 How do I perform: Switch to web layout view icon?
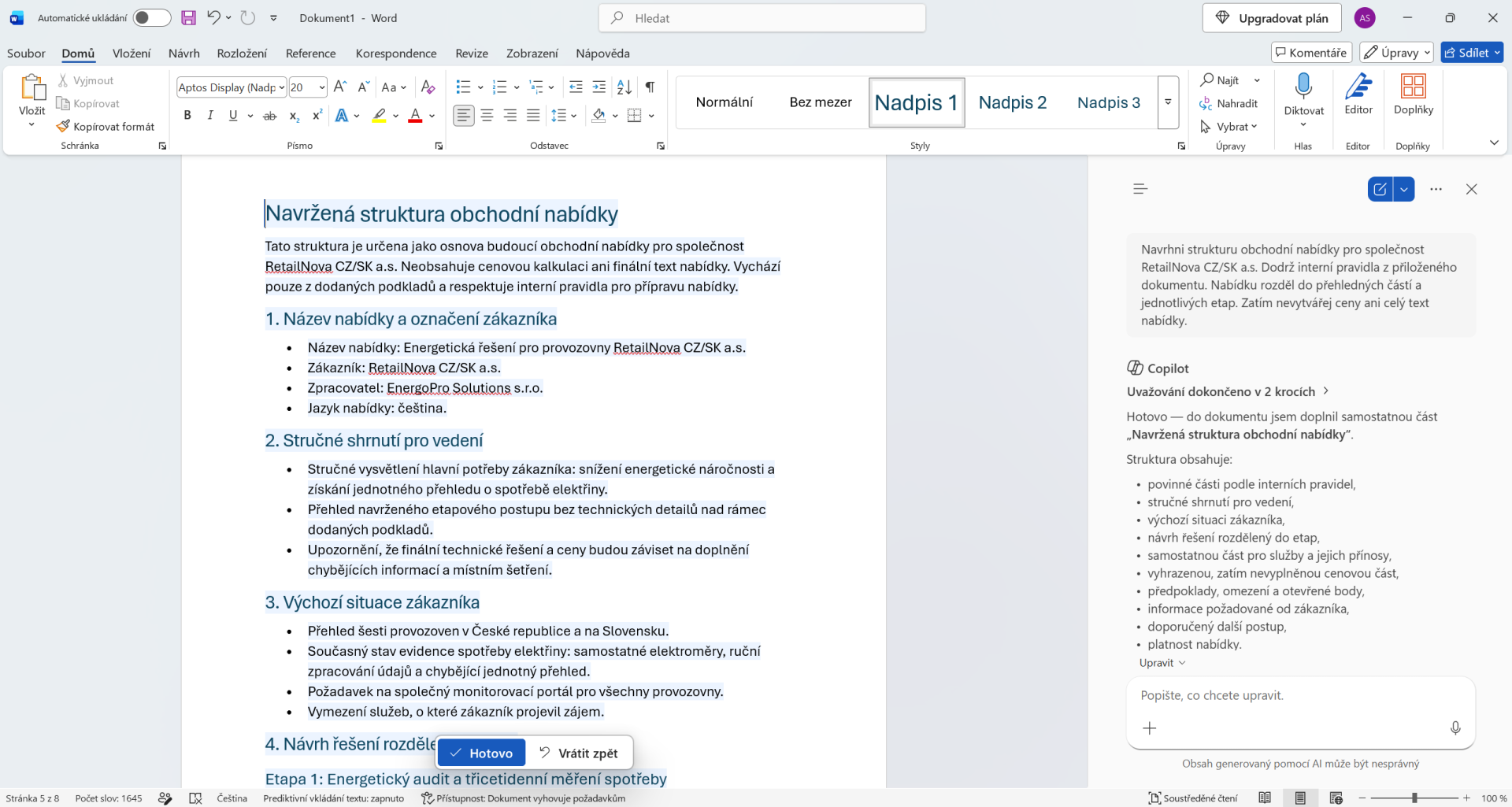[1336, 798]
